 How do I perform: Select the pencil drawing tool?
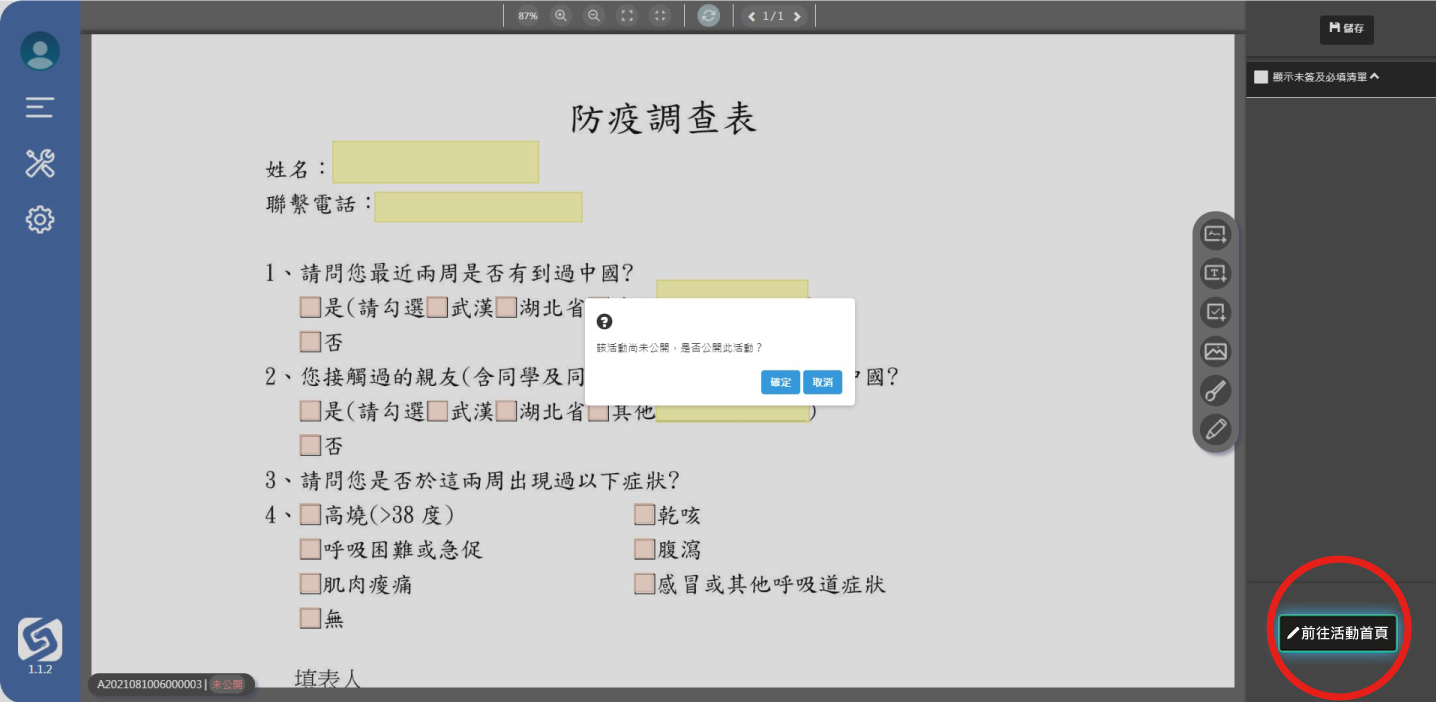[1215, 430]
